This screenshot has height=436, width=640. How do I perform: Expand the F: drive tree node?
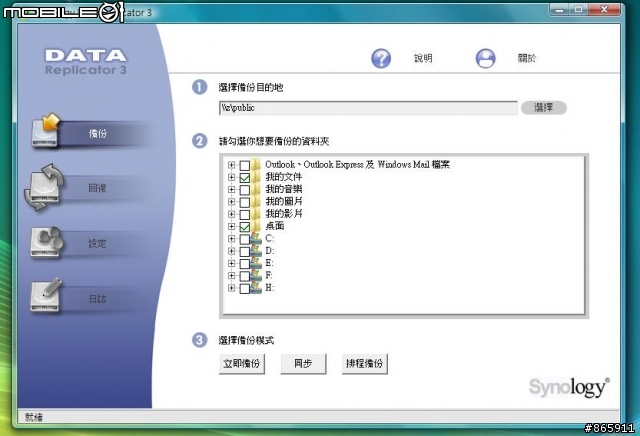coord(231,276)
